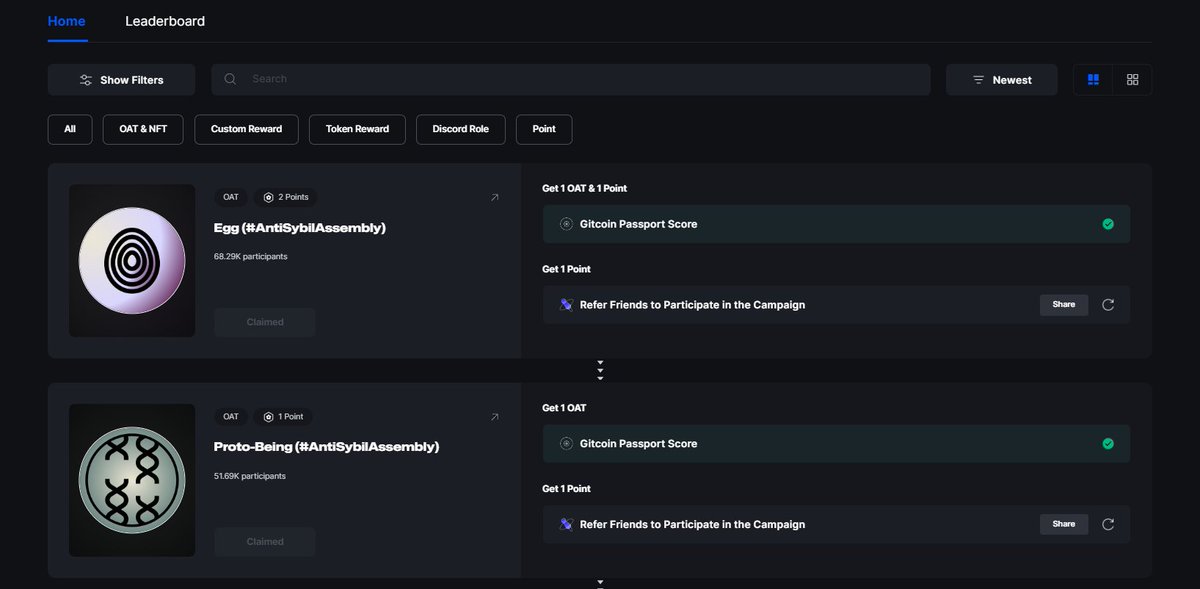Click the 2 Points badge
This screenshot has width=1200, height=589.
[287, 197]
